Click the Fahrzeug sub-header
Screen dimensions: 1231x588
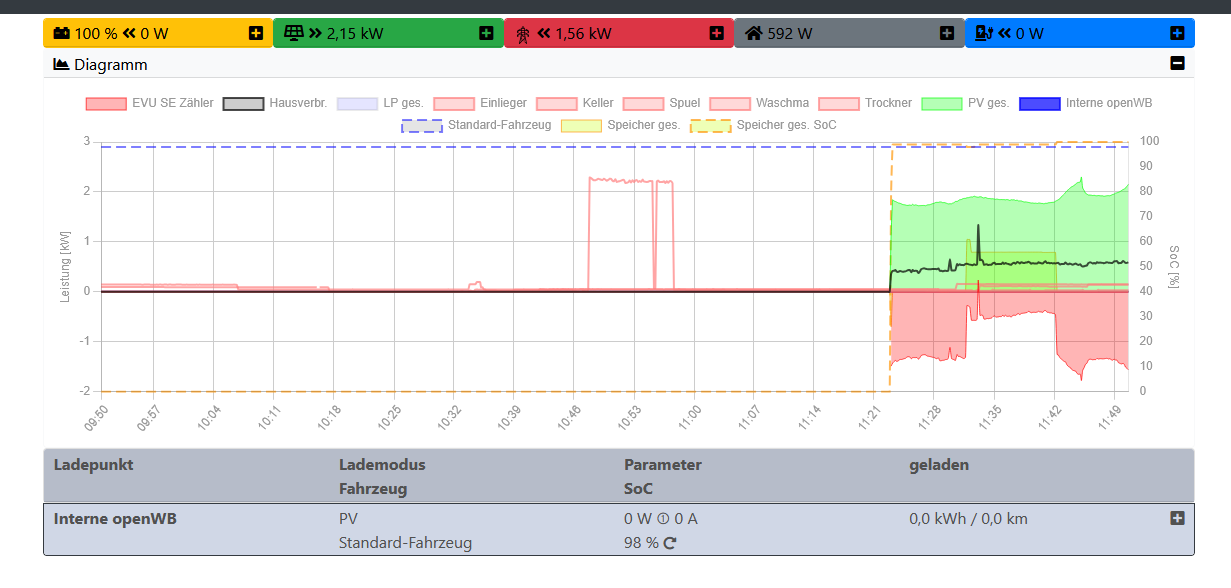click(x=373, y=489)
